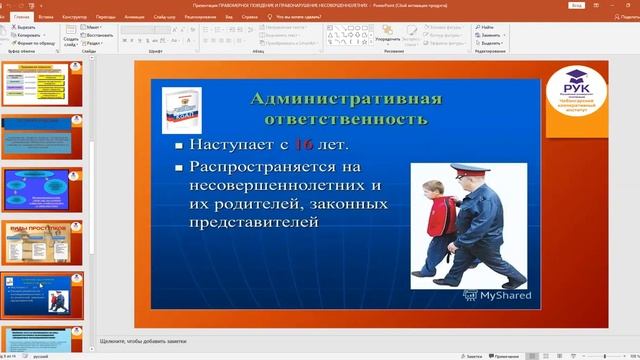Click the start-from-beginning quick access icon
Screen dimensions: 640x360
pyautogui.click(x=32, y=6)
